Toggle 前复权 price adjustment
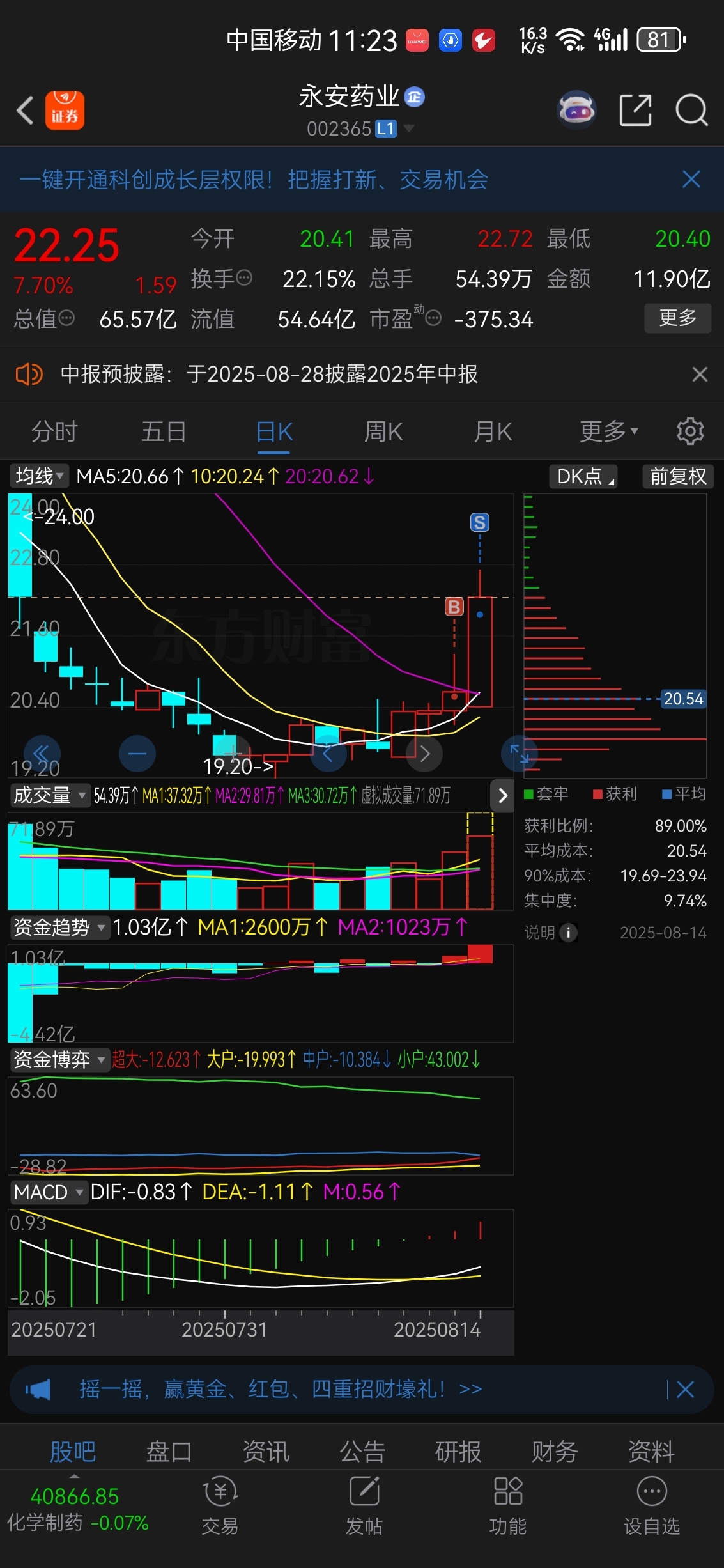 tap(678, 476)
